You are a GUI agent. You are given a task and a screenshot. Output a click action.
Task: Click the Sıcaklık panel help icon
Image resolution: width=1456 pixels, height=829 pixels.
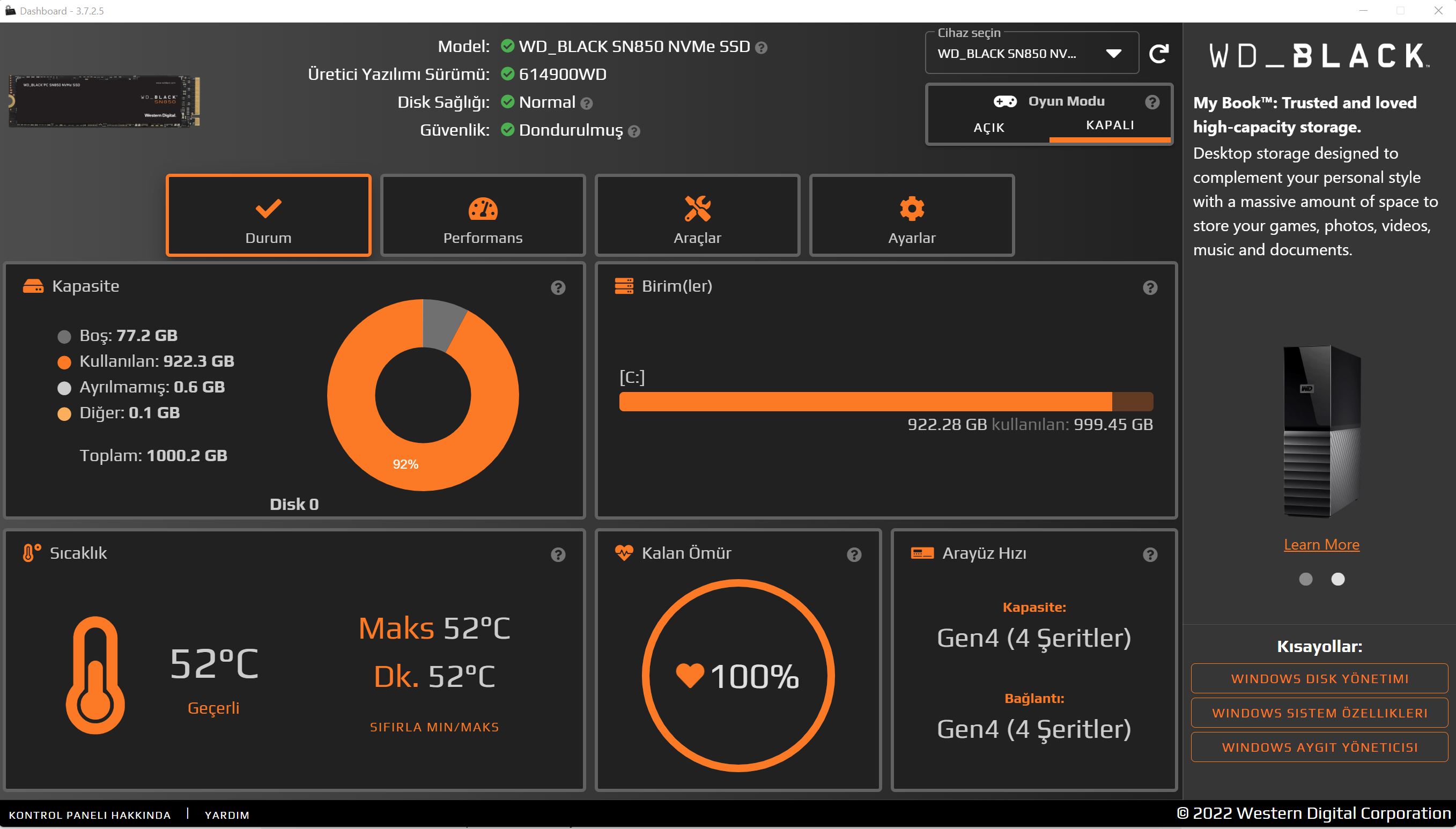tap(558, 554)
